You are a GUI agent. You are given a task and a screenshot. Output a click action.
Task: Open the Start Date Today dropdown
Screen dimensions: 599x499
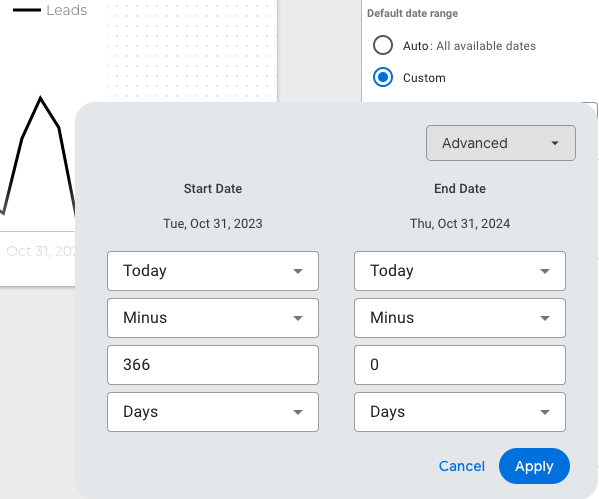(213, 271)
